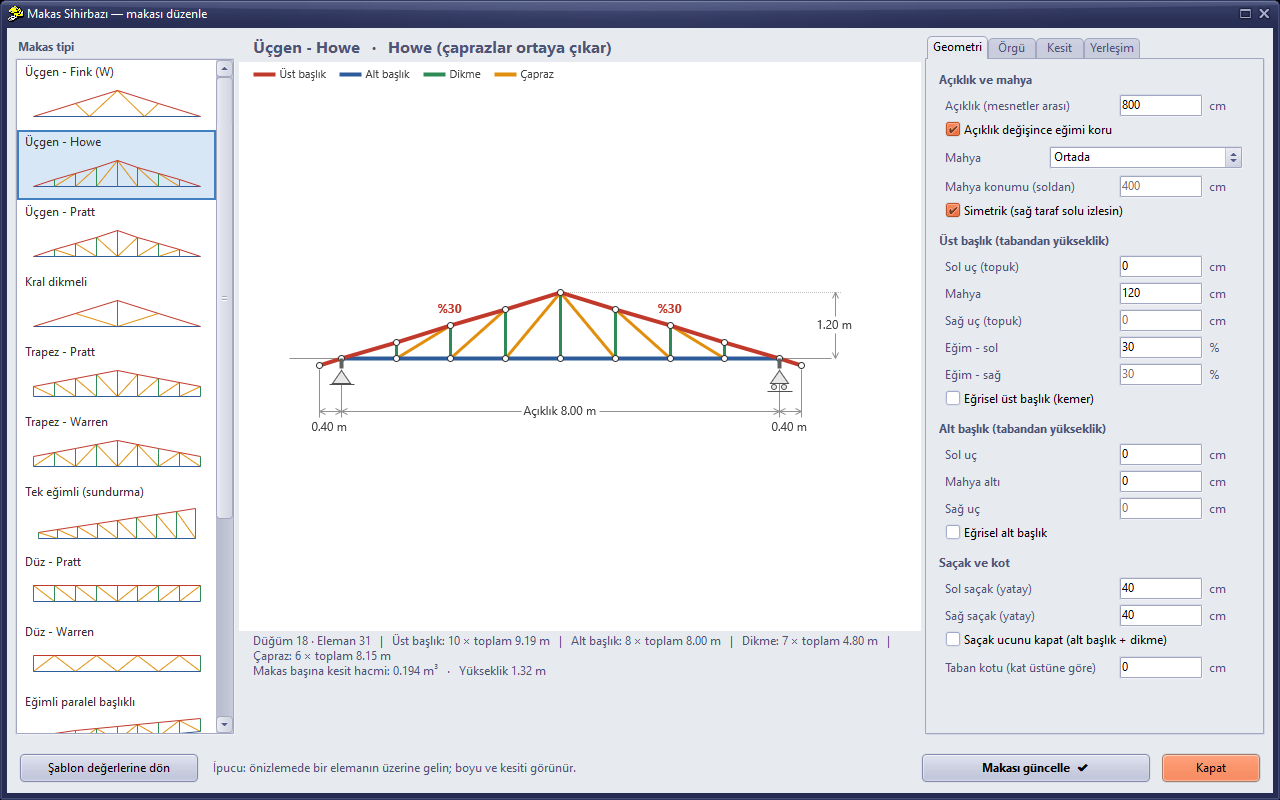Enable Eğrisel üst başlık (kemer)
Viewport: 1280px width, 800px height.
click(x=952, y=398)
